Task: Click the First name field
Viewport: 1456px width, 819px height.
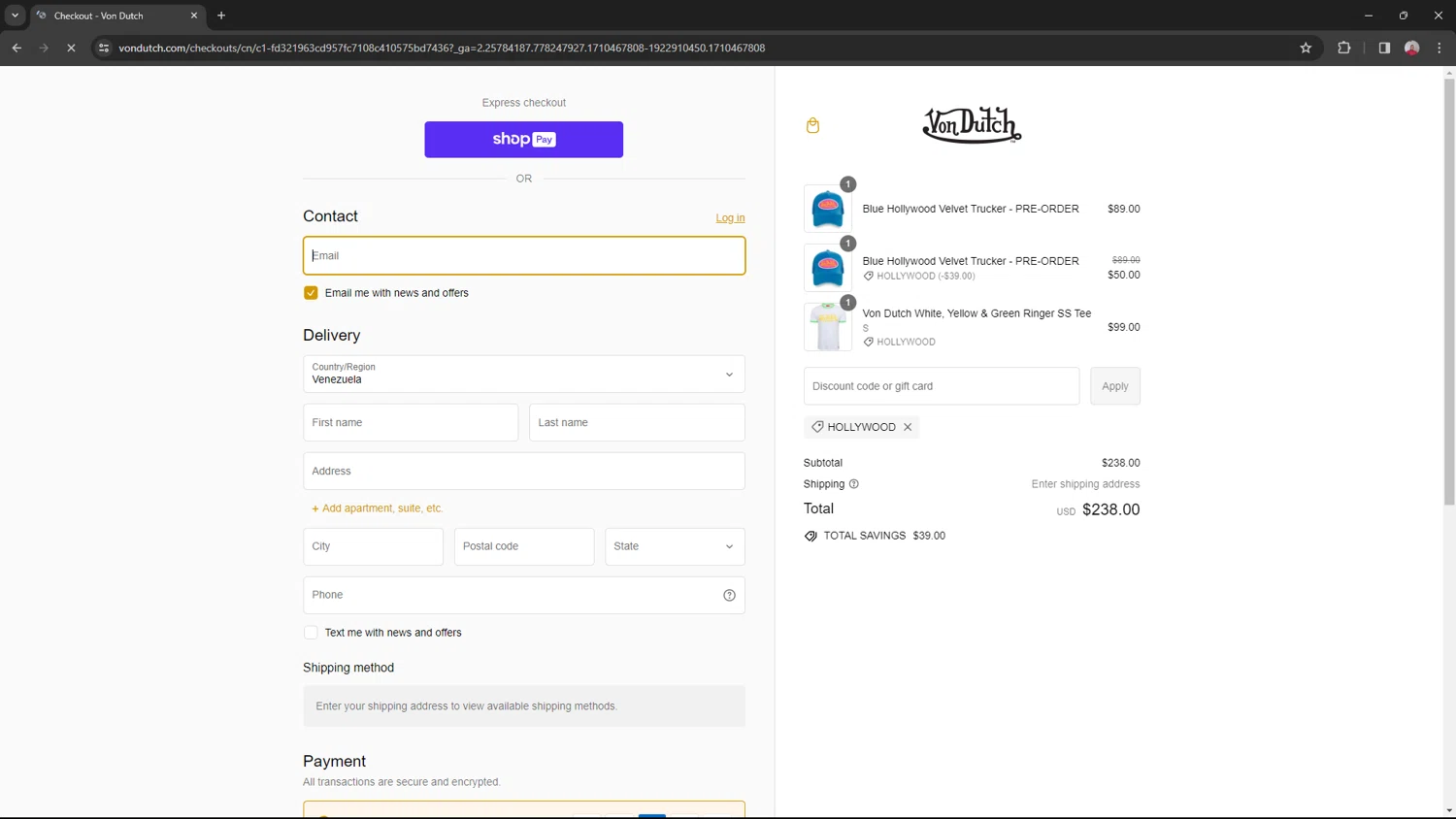Action: [x=411, y=423]
